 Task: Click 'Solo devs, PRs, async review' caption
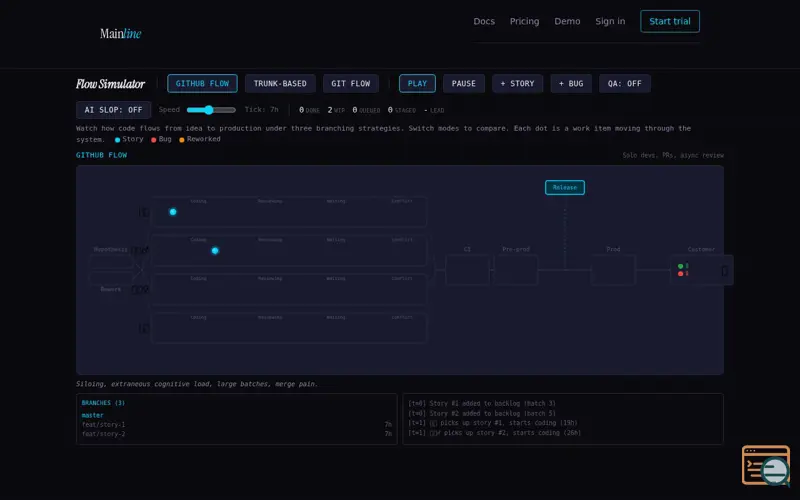point(673,155)
